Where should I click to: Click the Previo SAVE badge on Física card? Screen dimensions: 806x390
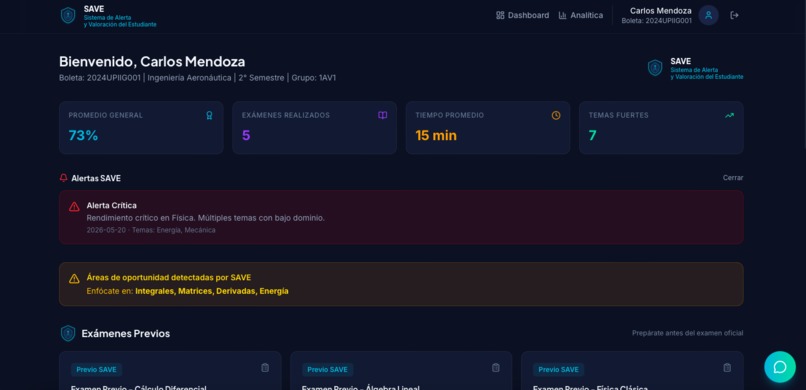tap(558, 369)
